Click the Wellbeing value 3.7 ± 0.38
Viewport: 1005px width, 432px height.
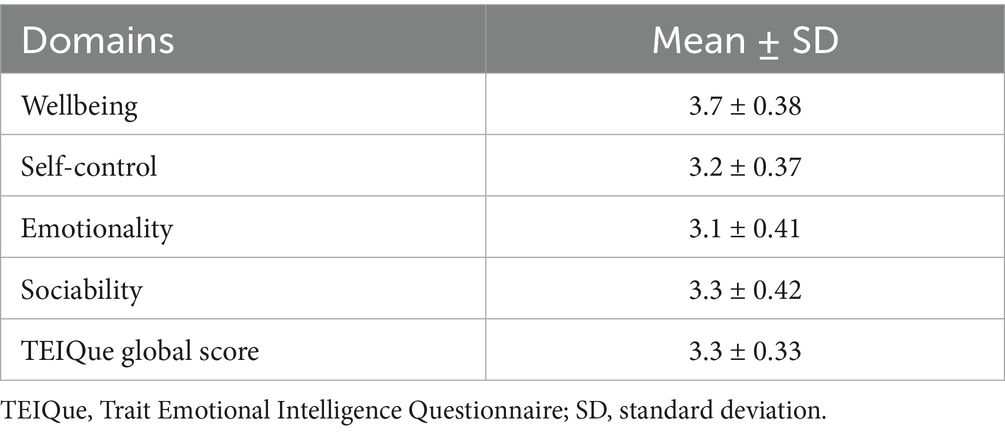pyautogui.click(x=743, y=103)
